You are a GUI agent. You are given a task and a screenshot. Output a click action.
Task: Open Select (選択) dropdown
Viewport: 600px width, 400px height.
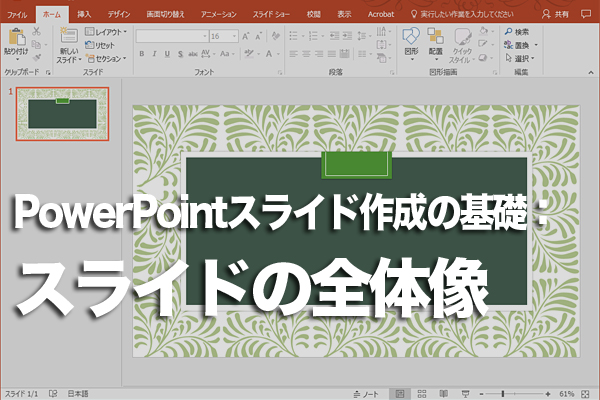tap(520, 59)
